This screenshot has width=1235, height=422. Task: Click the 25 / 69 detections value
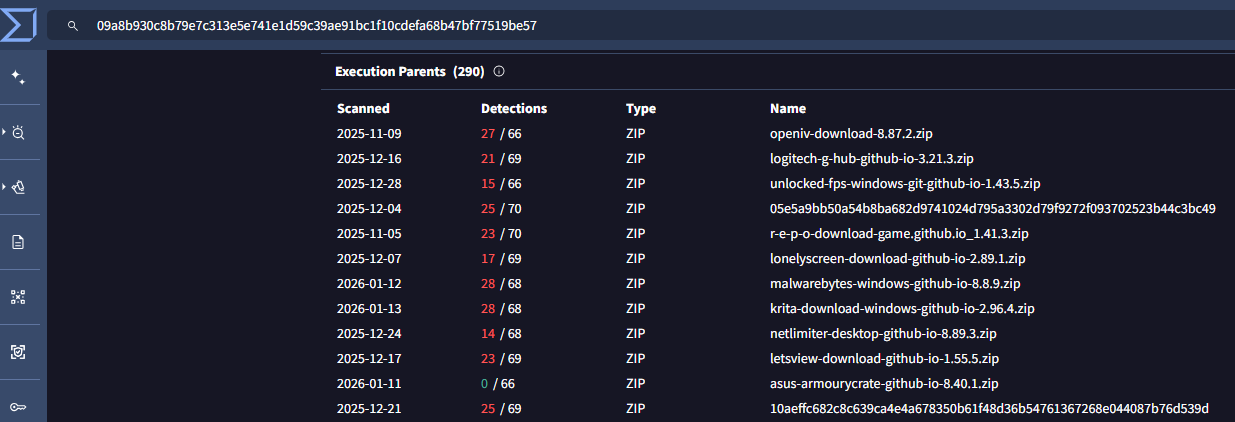[x=501, y=408]
